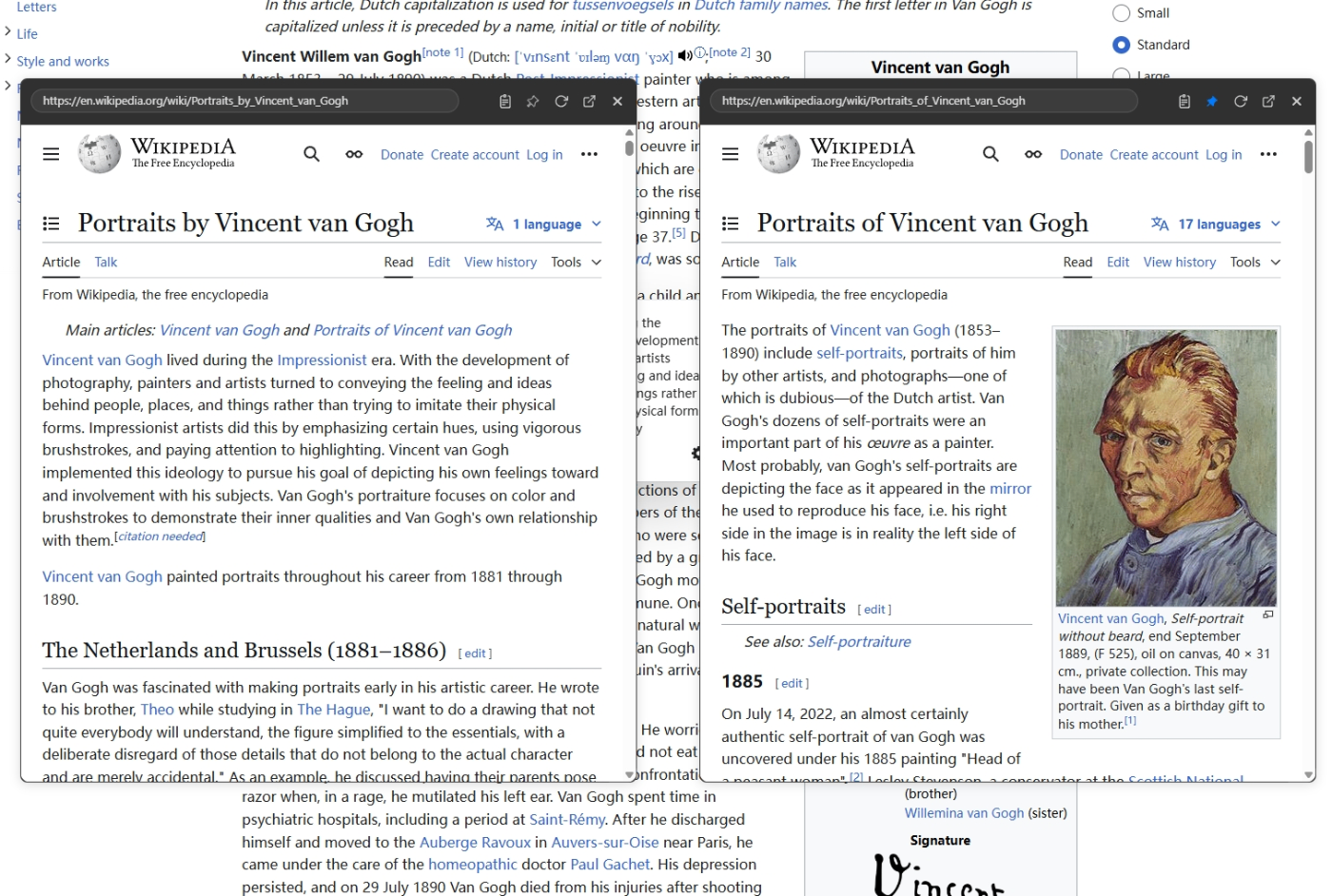Reload the Portraits of Vincent van Gogh popup

click(1241, 101)
